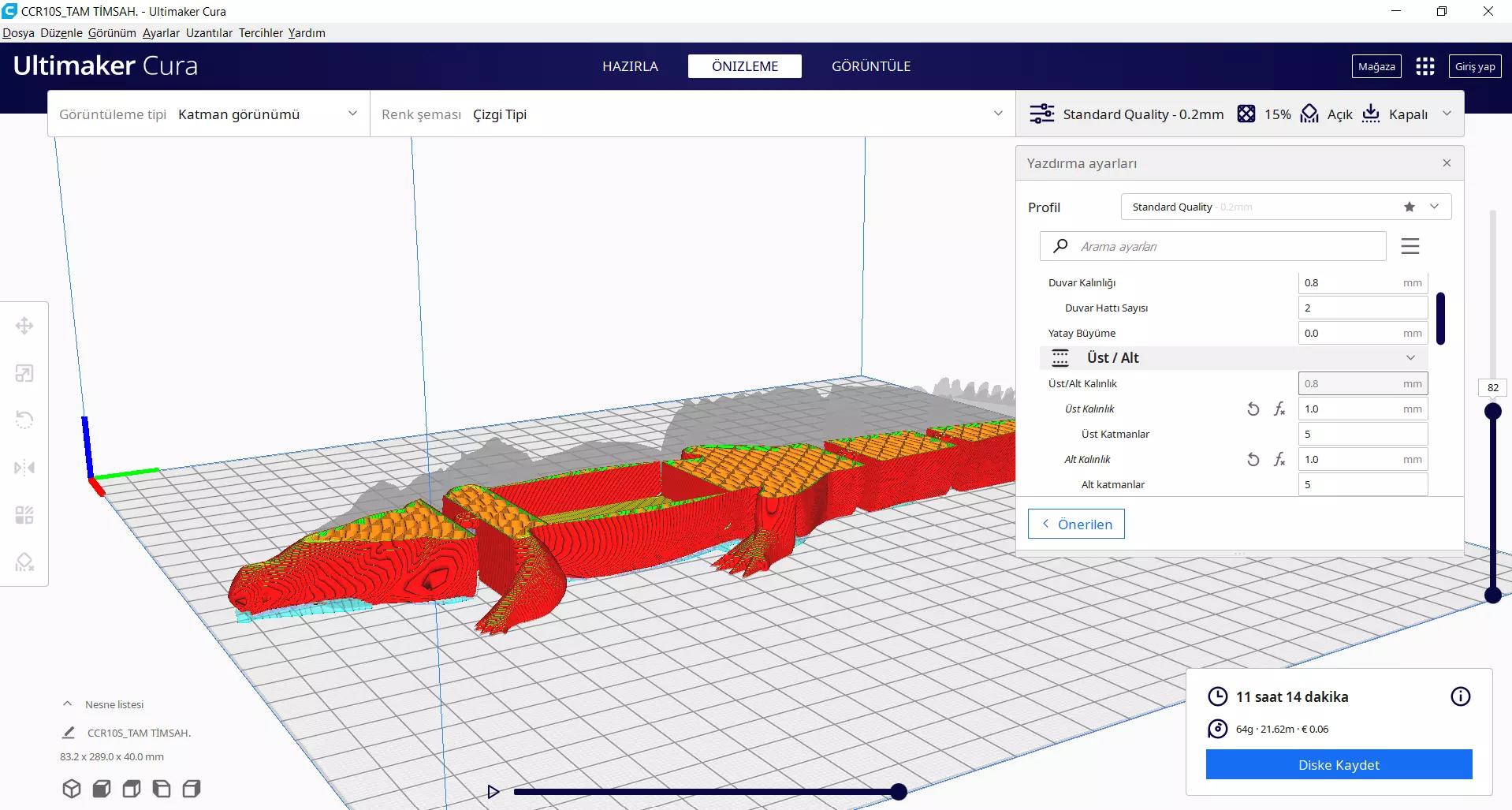Open Görüntüleme tipi dropdown
The image size is (1512, 810).
[209, 114]
